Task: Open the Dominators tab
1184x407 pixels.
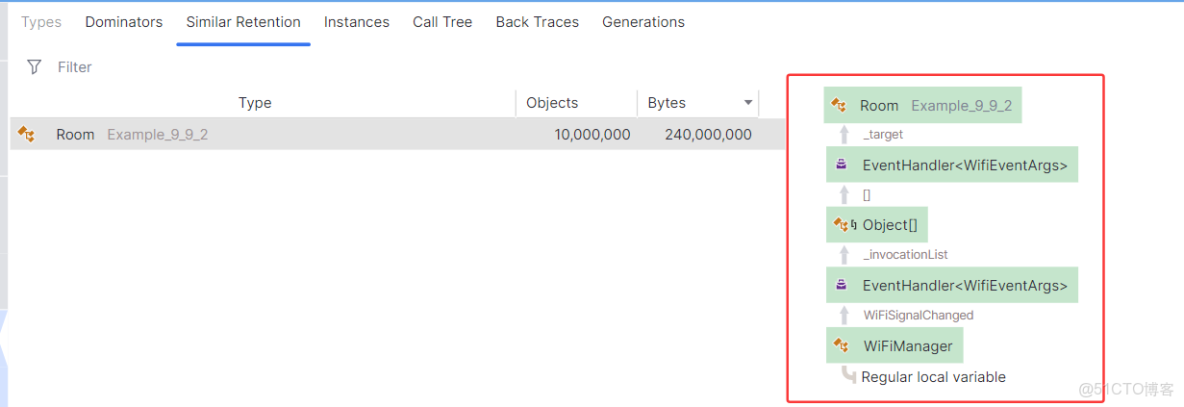Action: coord(124,22)
